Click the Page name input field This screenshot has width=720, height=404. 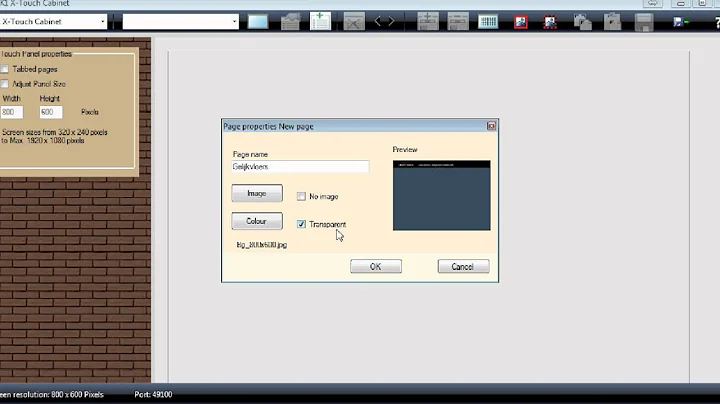pos(300,167)
